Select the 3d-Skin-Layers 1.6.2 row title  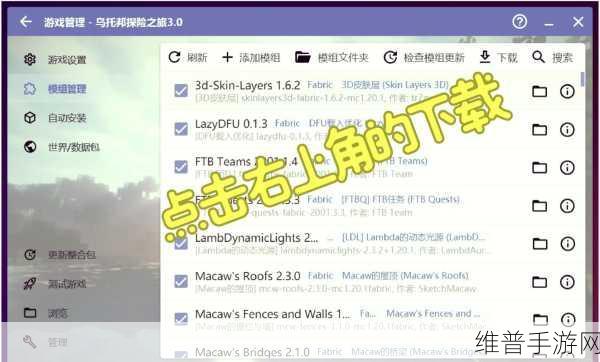coord(248,85)
